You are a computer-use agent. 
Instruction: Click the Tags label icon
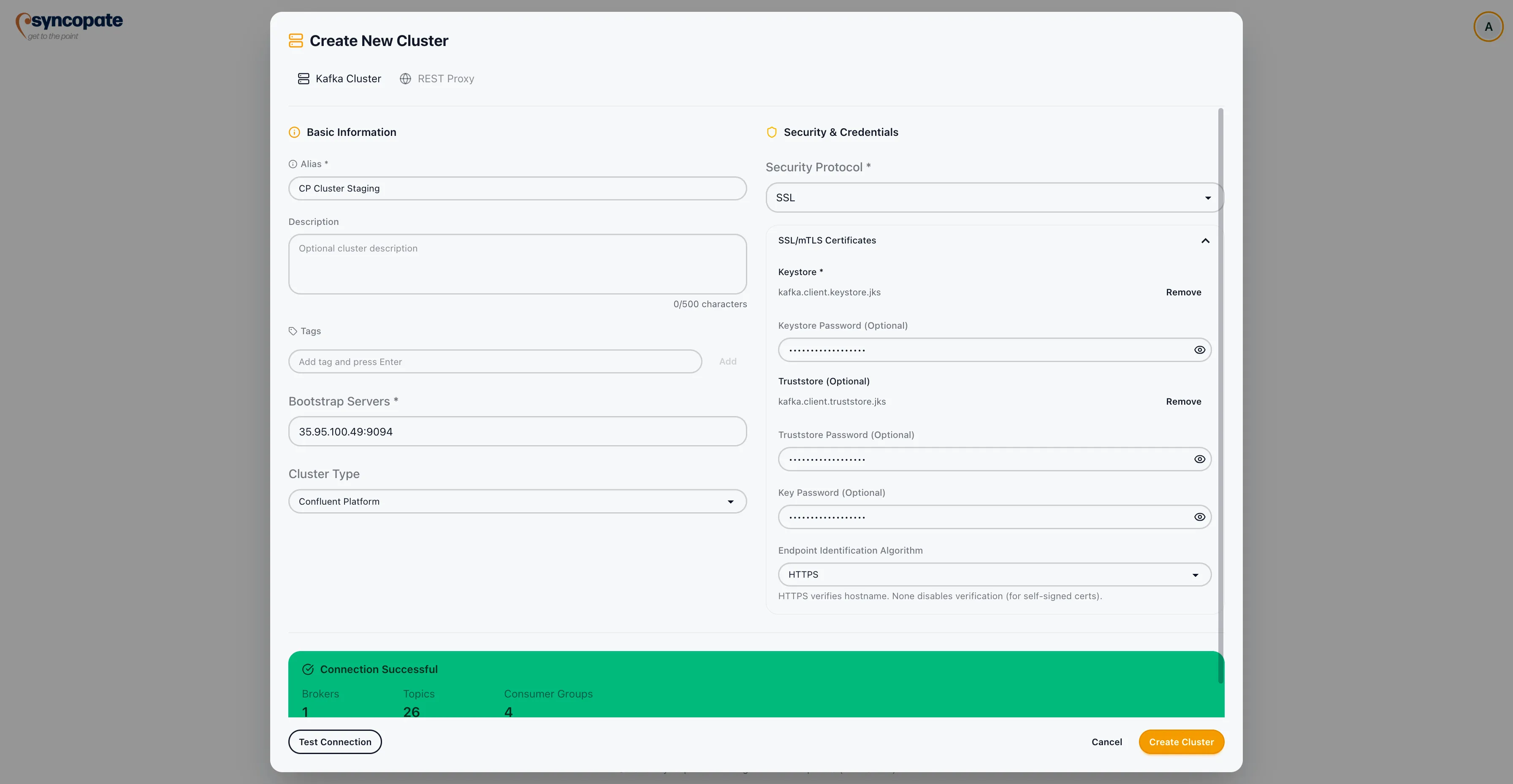[293, 331]
